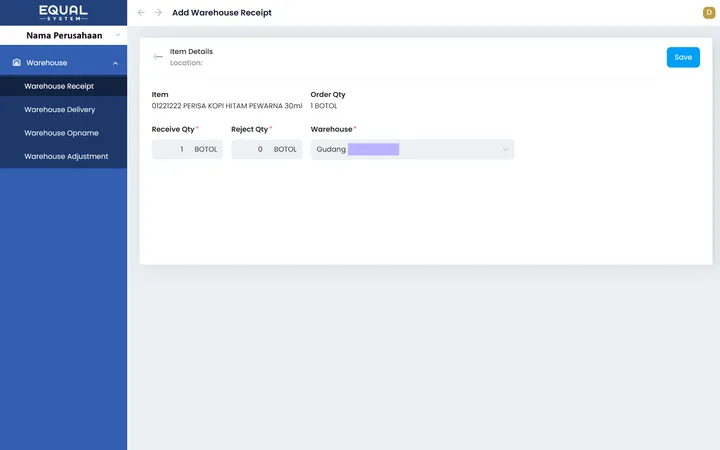Click the Warehouse building icon in sidebar
720x450 pixels.
17,62
